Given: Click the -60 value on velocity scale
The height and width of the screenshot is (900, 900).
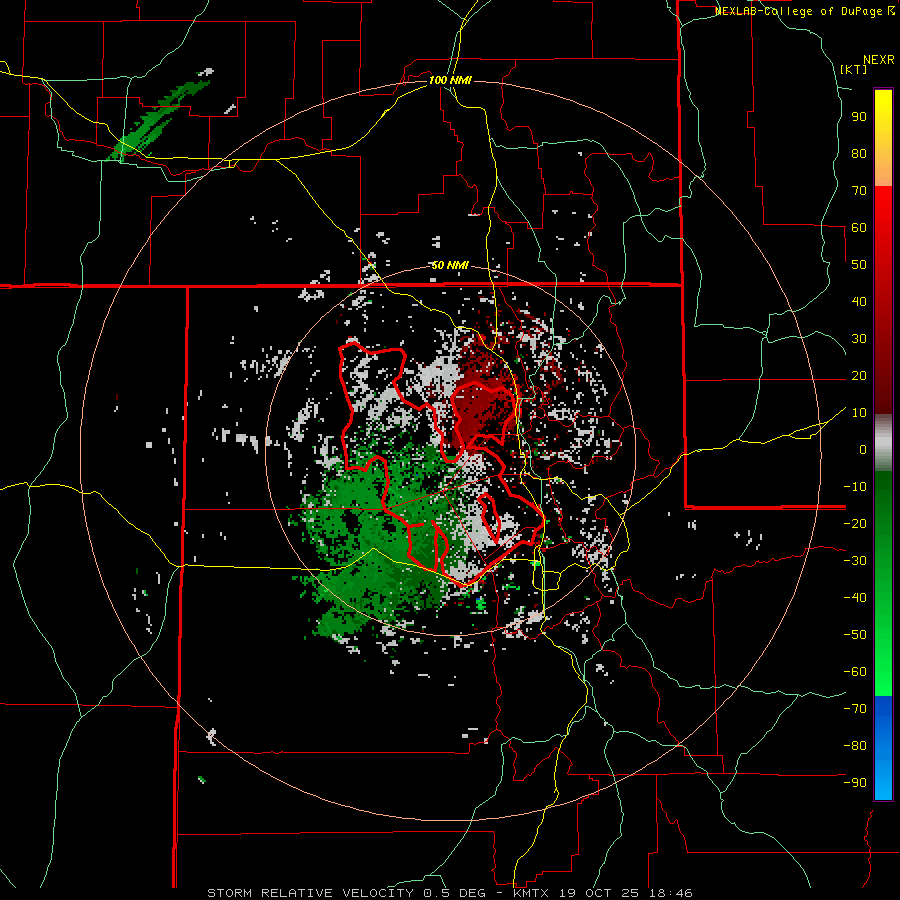Looking at the screenshot, I should [x=855, y=672].
